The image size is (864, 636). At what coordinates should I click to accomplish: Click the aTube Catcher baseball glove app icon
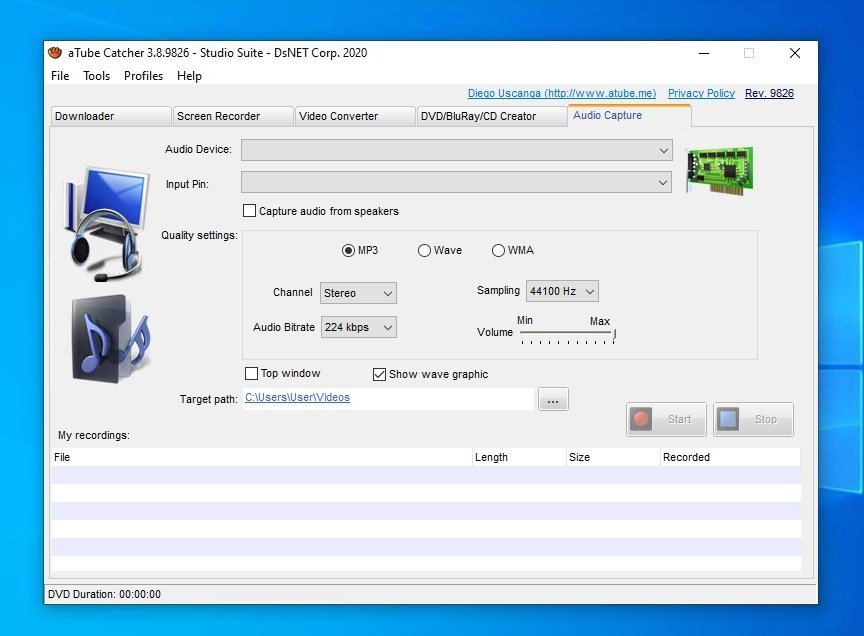(55, 53)
